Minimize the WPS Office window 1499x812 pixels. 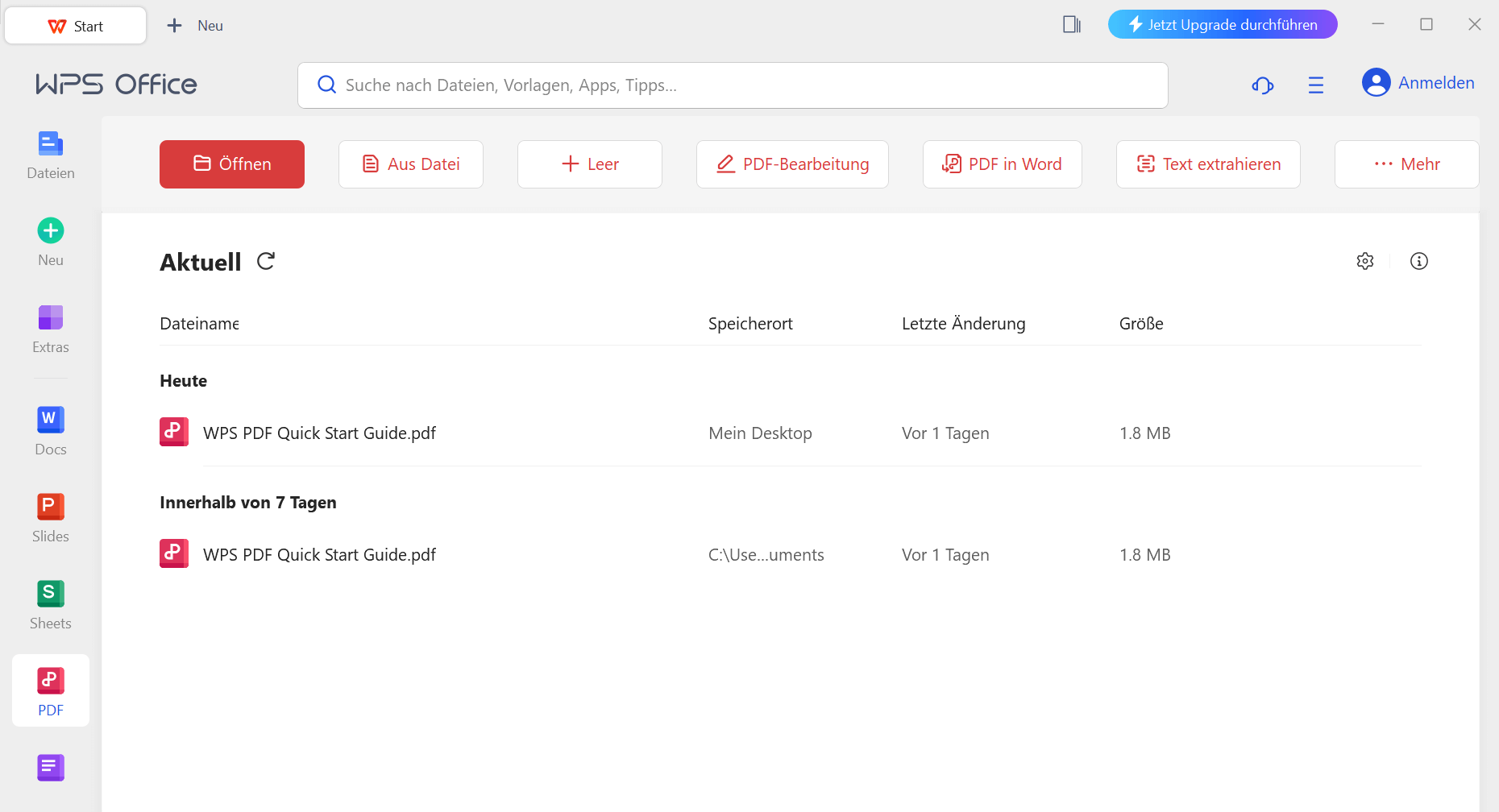coord(1378,24)
